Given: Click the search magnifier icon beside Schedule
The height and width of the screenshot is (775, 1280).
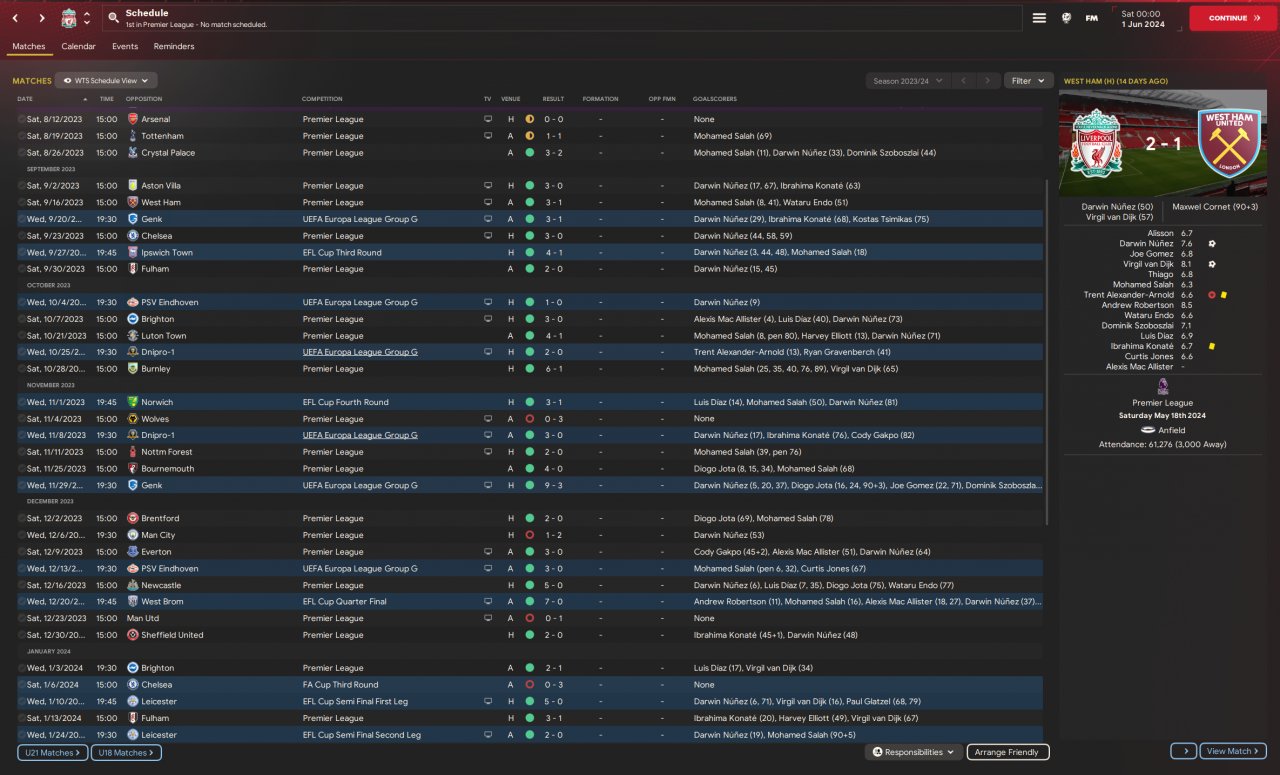Looking at the screenshot, I should 114,18.
